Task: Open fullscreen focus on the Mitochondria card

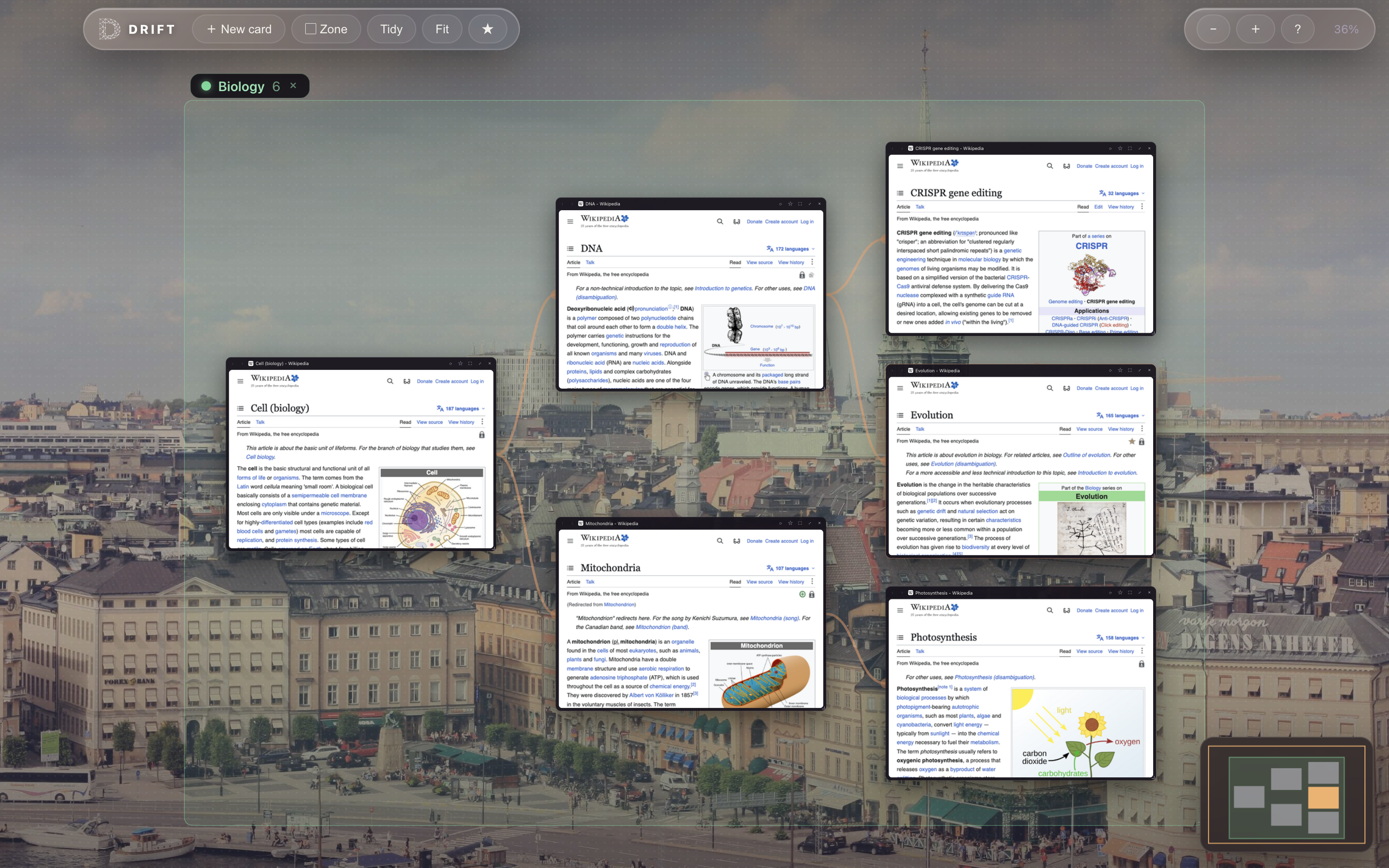Action: point(800,523)
